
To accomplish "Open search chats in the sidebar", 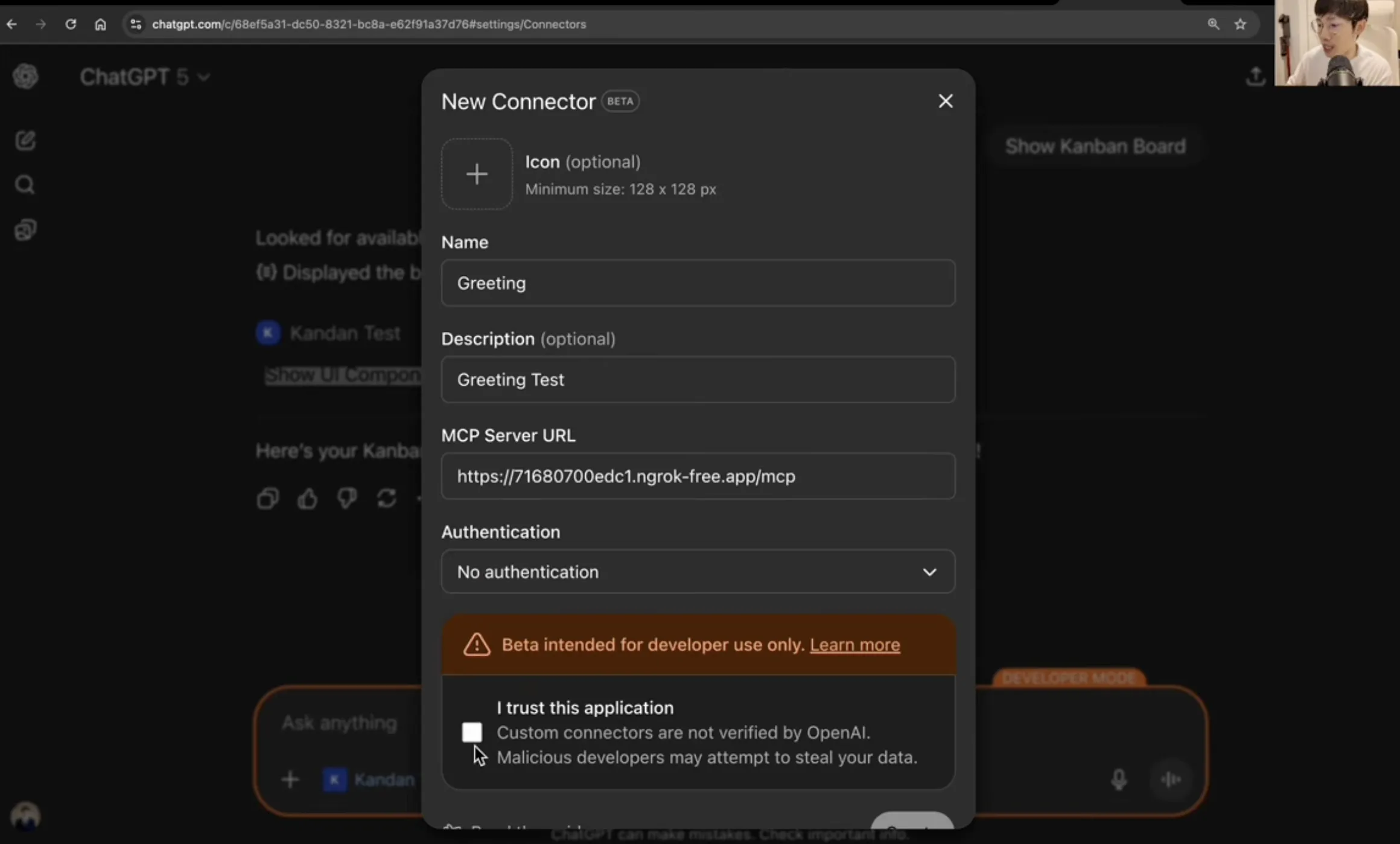I will point(25,185).
